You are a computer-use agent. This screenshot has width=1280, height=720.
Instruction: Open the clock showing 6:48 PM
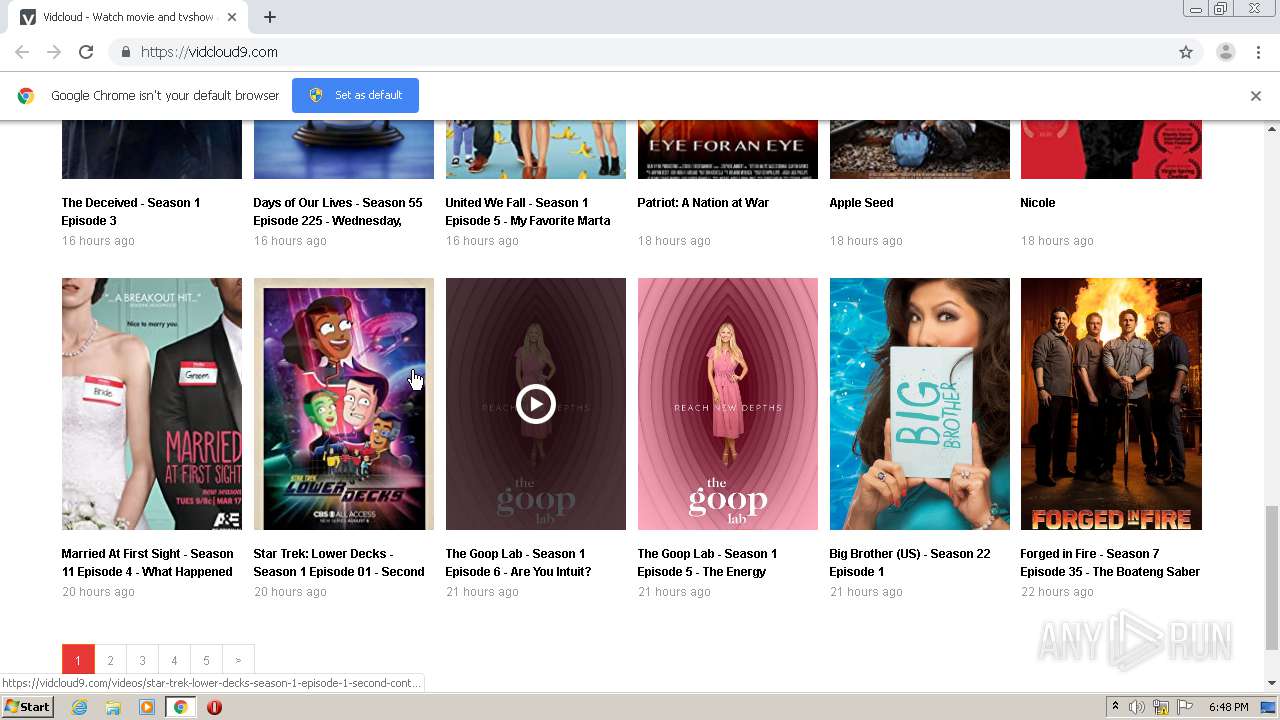[1228, 707]
